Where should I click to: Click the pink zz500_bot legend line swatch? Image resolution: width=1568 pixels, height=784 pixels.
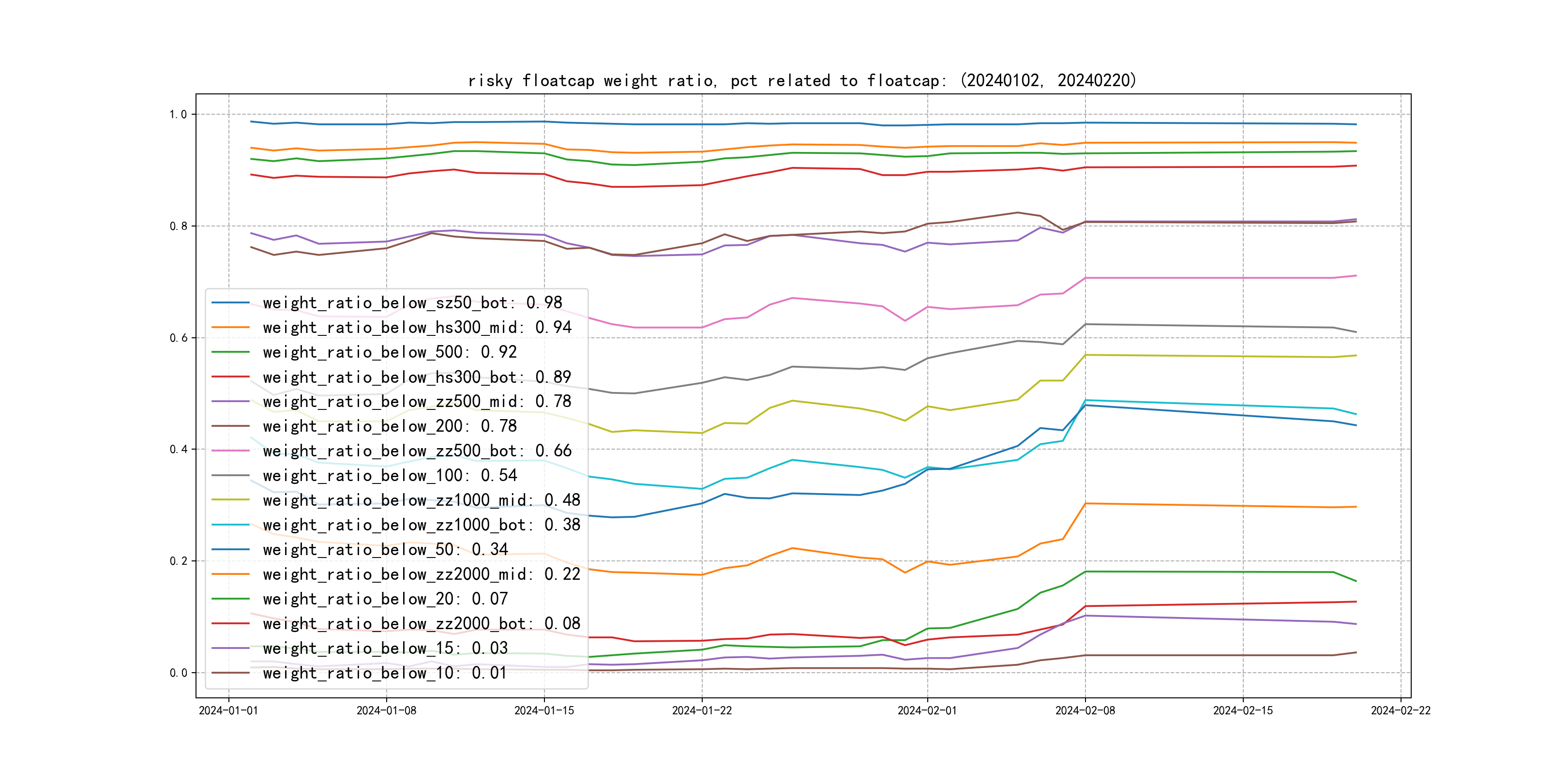coord(230,451)
